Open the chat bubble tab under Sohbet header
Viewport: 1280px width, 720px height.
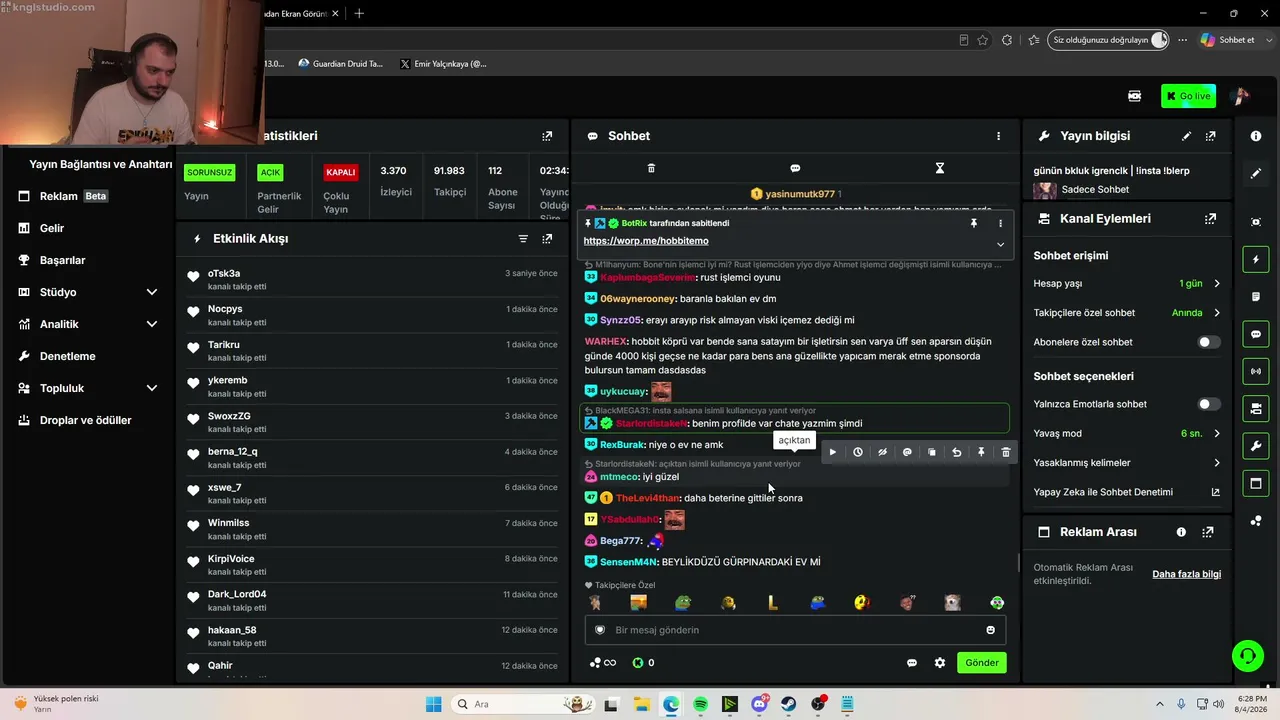[x=795, y=168]
